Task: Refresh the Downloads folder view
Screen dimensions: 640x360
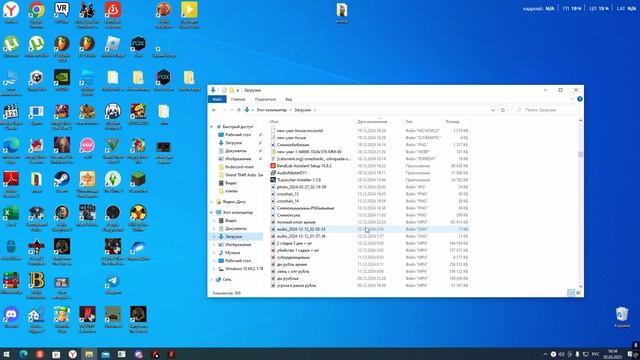Action: coord(502,110)
